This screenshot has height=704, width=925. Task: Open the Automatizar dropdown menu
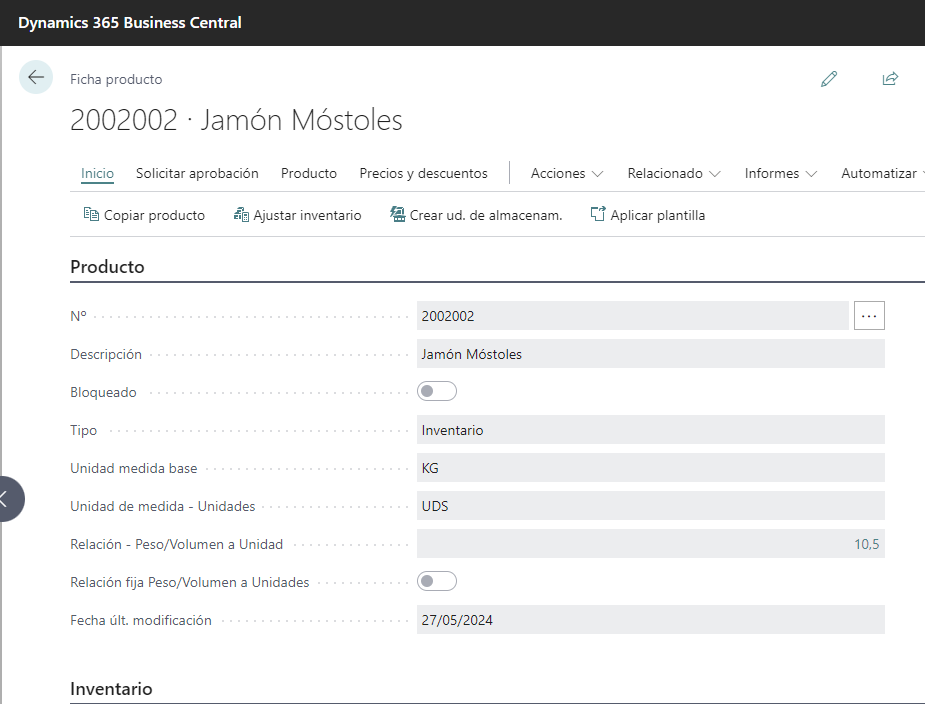click(882, 173)
